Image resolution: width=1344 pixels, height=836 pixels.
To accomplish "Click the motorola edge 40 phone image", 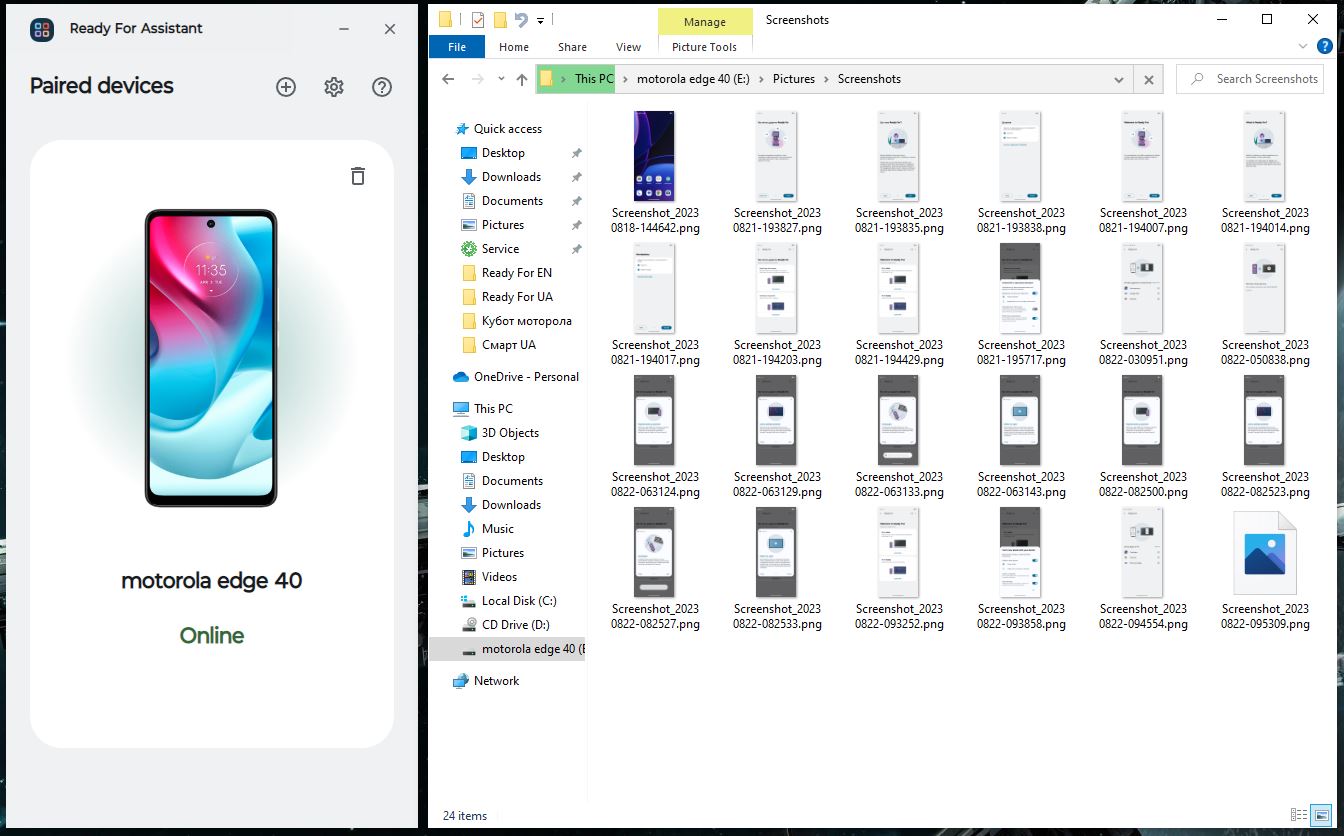I will tap(211, 358).
